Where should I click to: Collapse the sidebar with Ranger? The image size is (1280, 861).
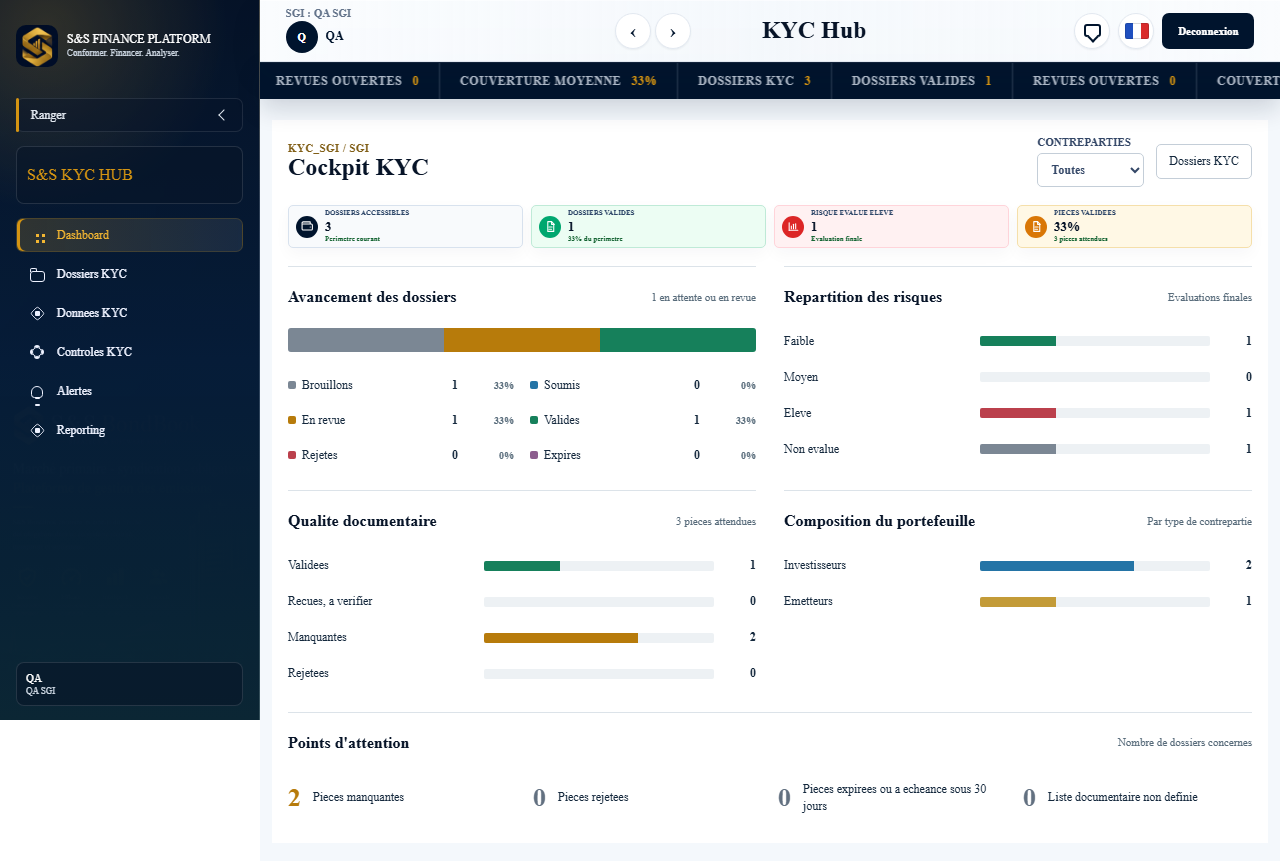pos(129,115)
